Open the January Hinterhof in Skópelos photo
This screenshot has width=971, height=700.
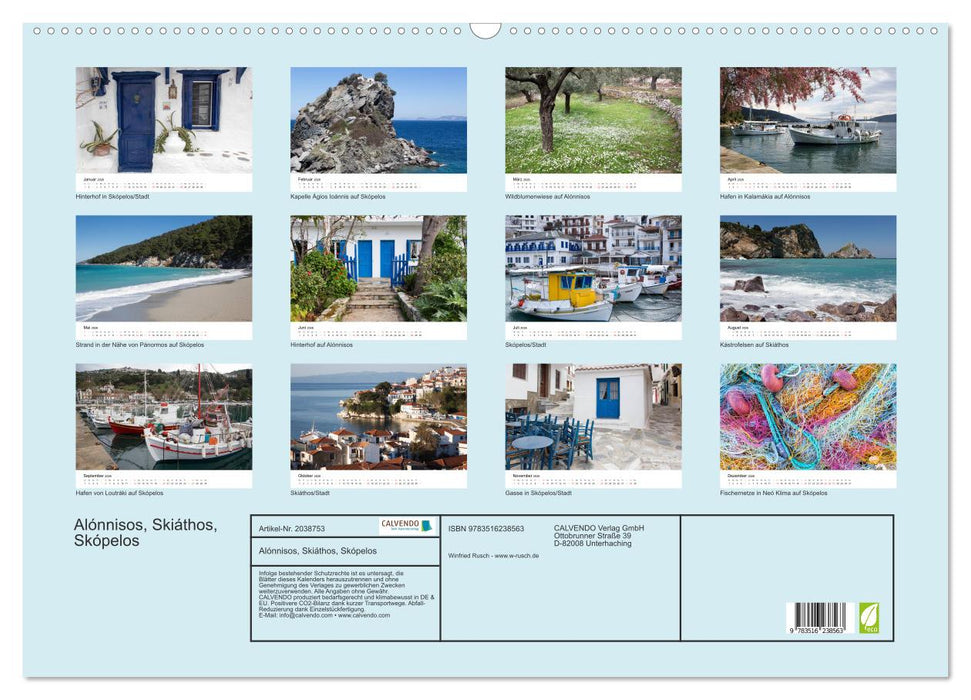pyautogui.click(x=160, y=120)
